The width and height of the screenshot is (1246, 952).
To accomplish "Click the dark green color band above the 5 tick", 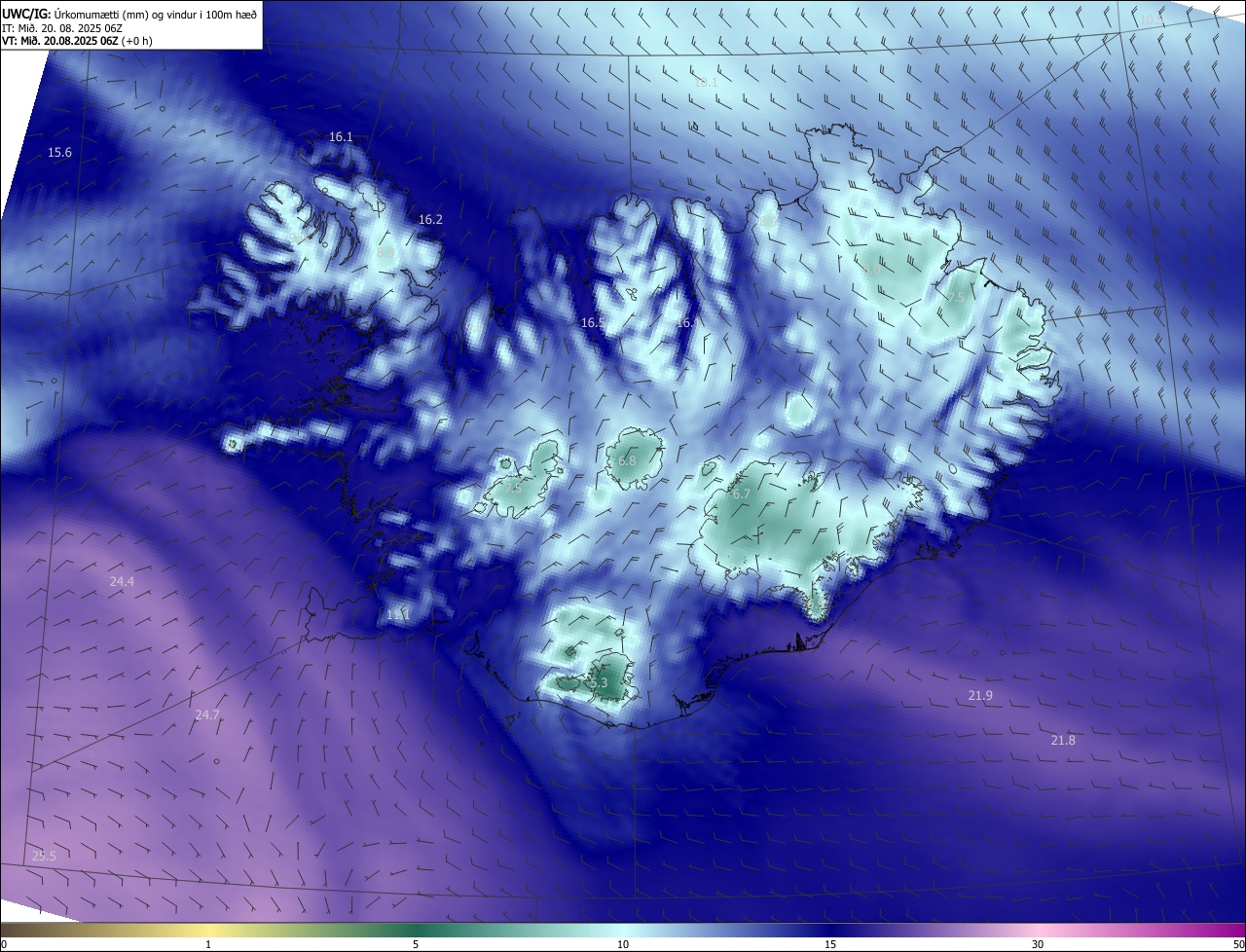I will coord(416,930).
